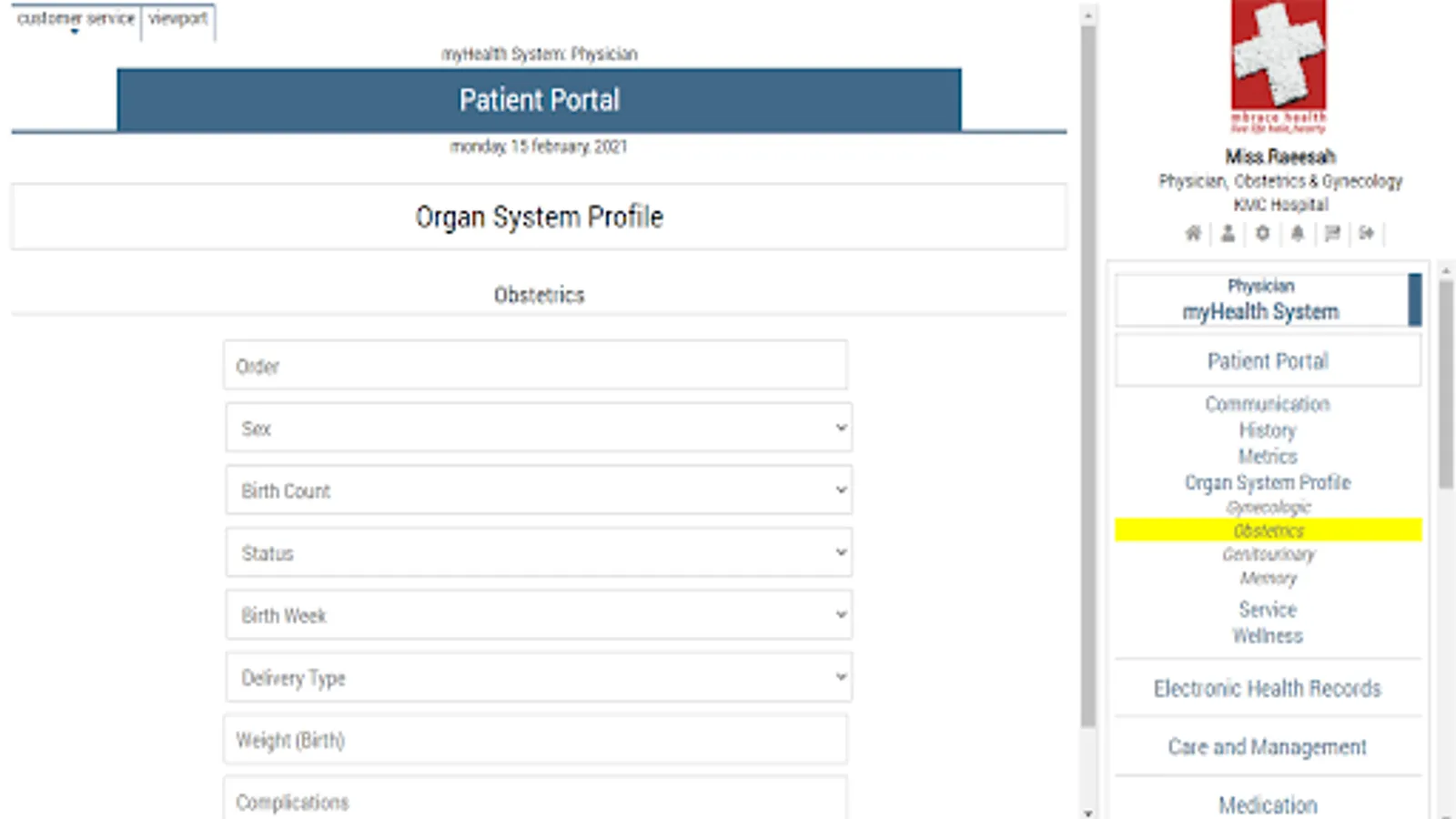Screen dimensions: 1456x819
Task: Click the main page vertical scrollbar
Action: pos(1088,375)
